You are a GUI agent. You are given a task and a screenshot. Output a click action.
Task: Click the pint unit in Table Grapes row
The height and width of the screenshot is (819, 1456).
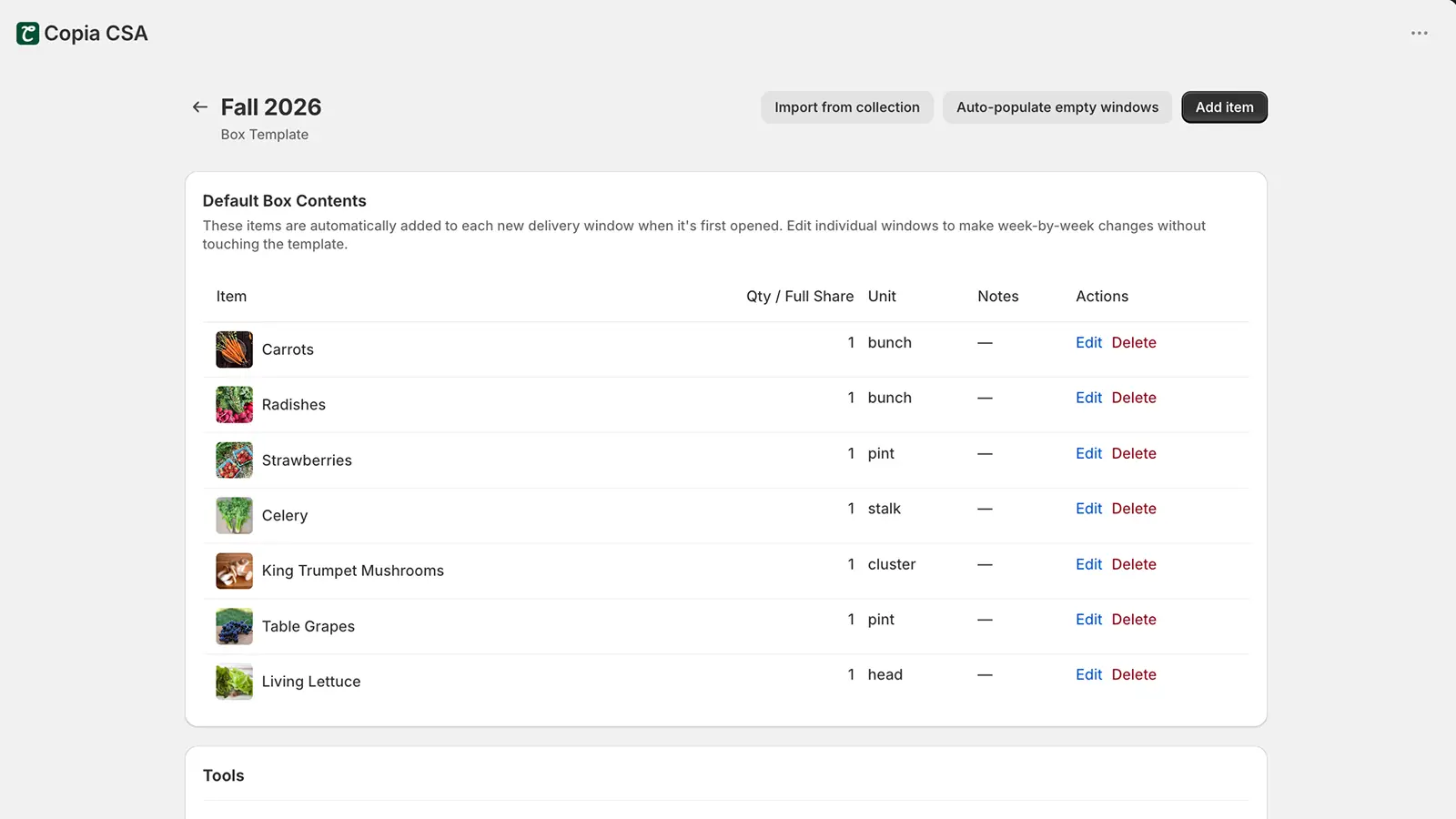(x=881, y=620)
